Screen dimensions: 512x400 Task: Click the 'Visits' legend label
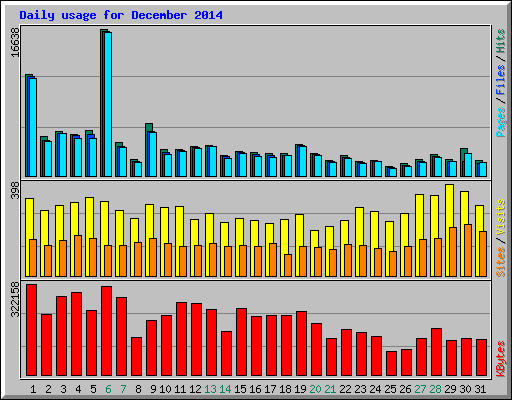tap(501, 218)
